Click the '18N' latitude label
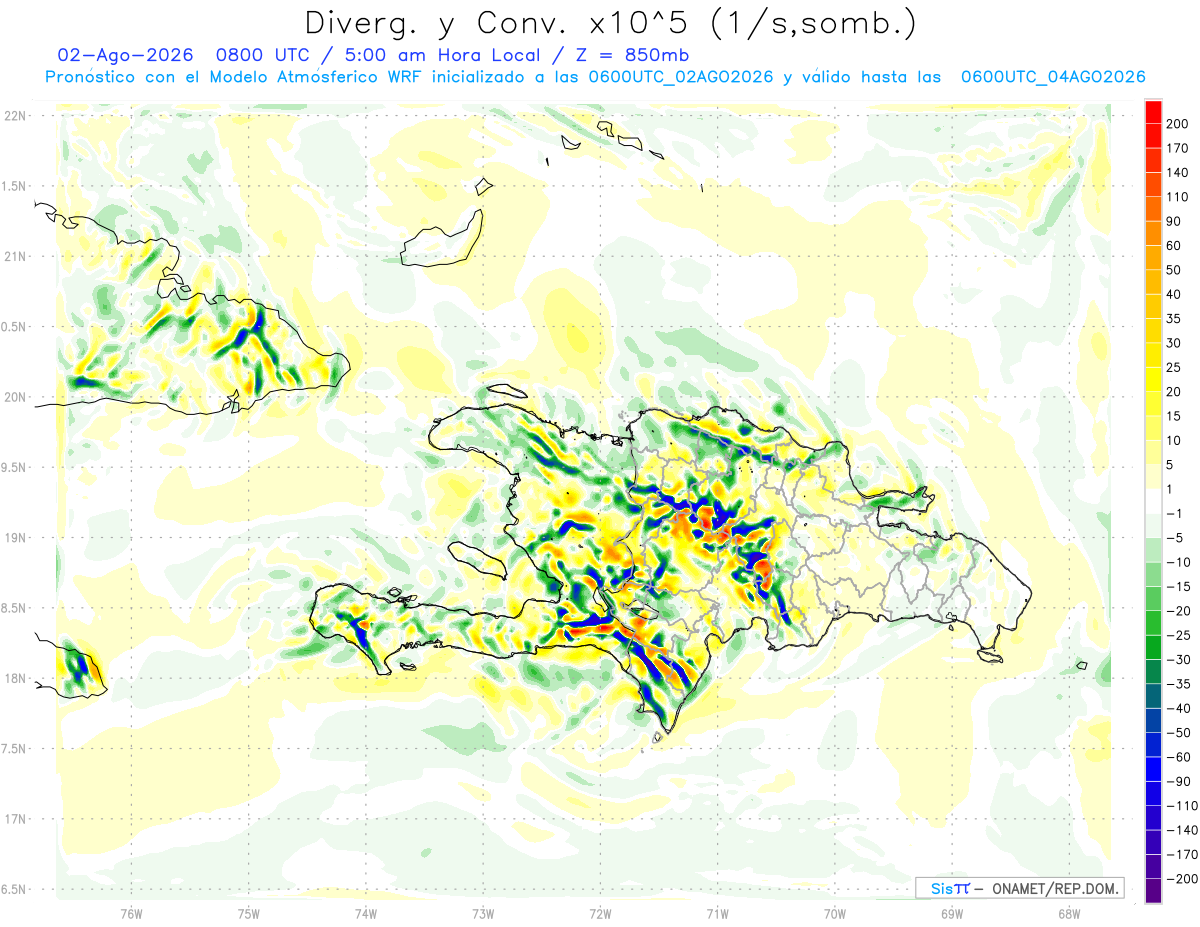Viewport: 1200px width, 927px height. pyautogui.click(x=15, y=678)
